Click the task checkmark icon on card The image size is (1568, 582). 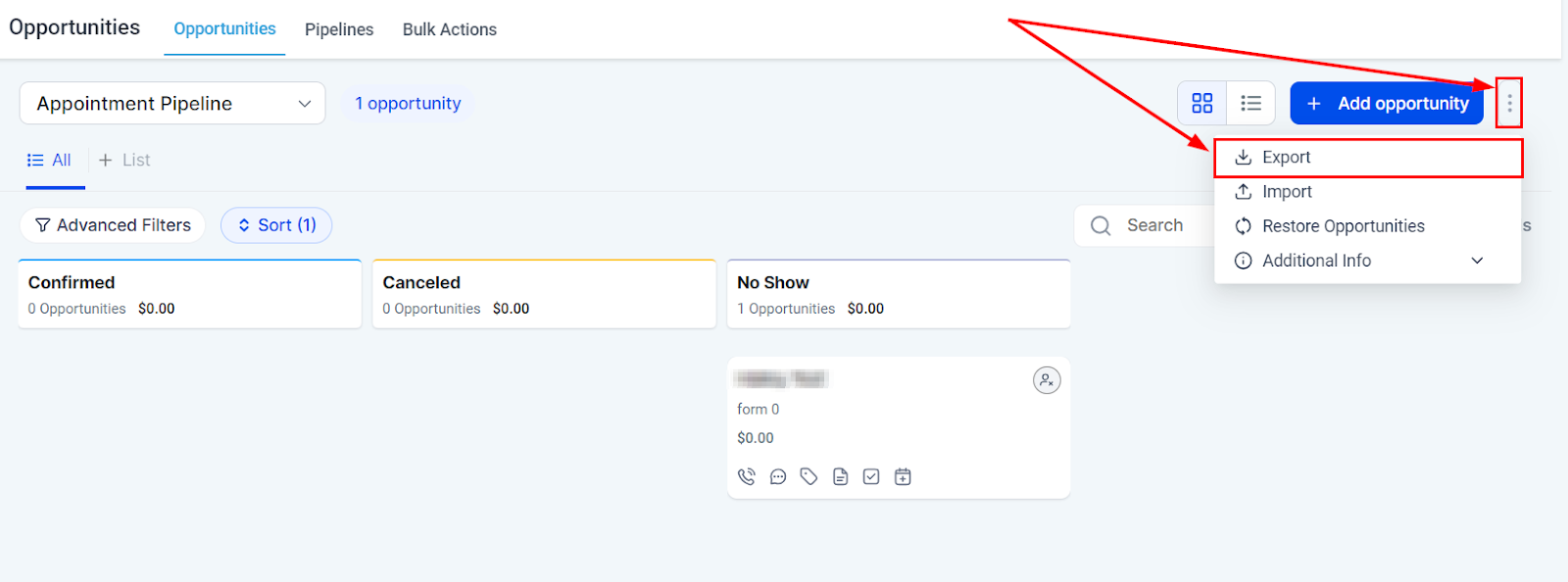point(871,476)
